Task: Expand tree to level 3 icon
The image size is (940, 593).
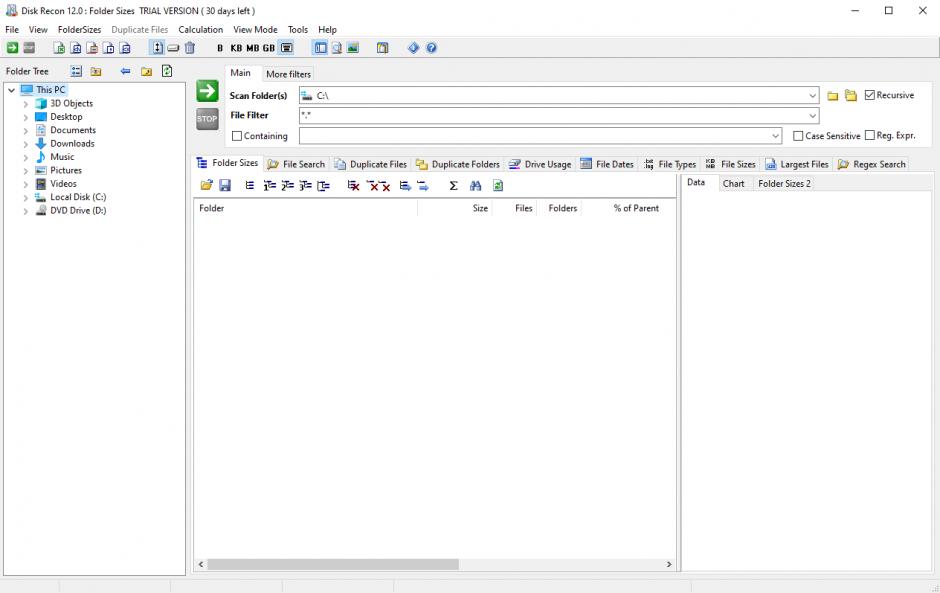Action: pos(306,186)
